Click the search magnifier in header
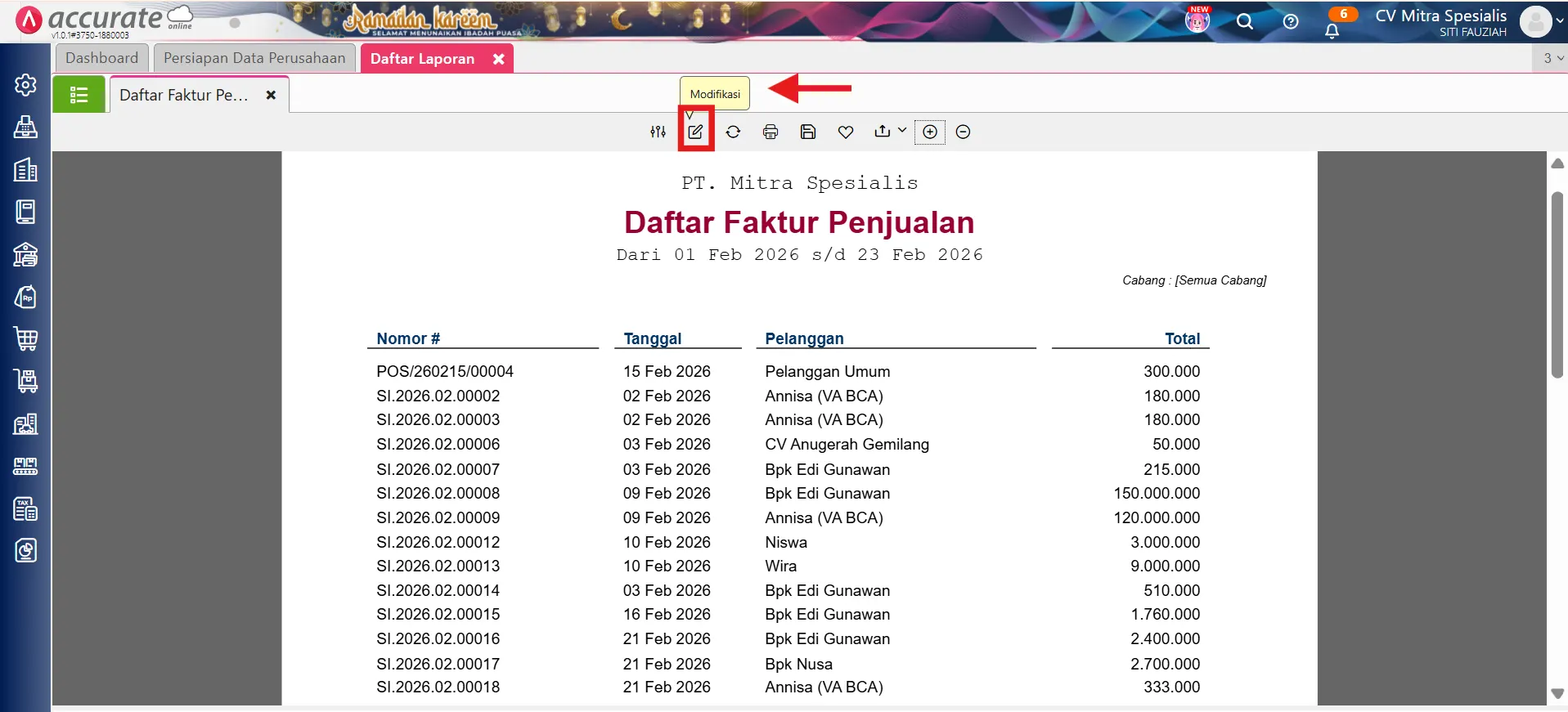The height and width of the screenshot is (712, 1568). coord(1244,22)
